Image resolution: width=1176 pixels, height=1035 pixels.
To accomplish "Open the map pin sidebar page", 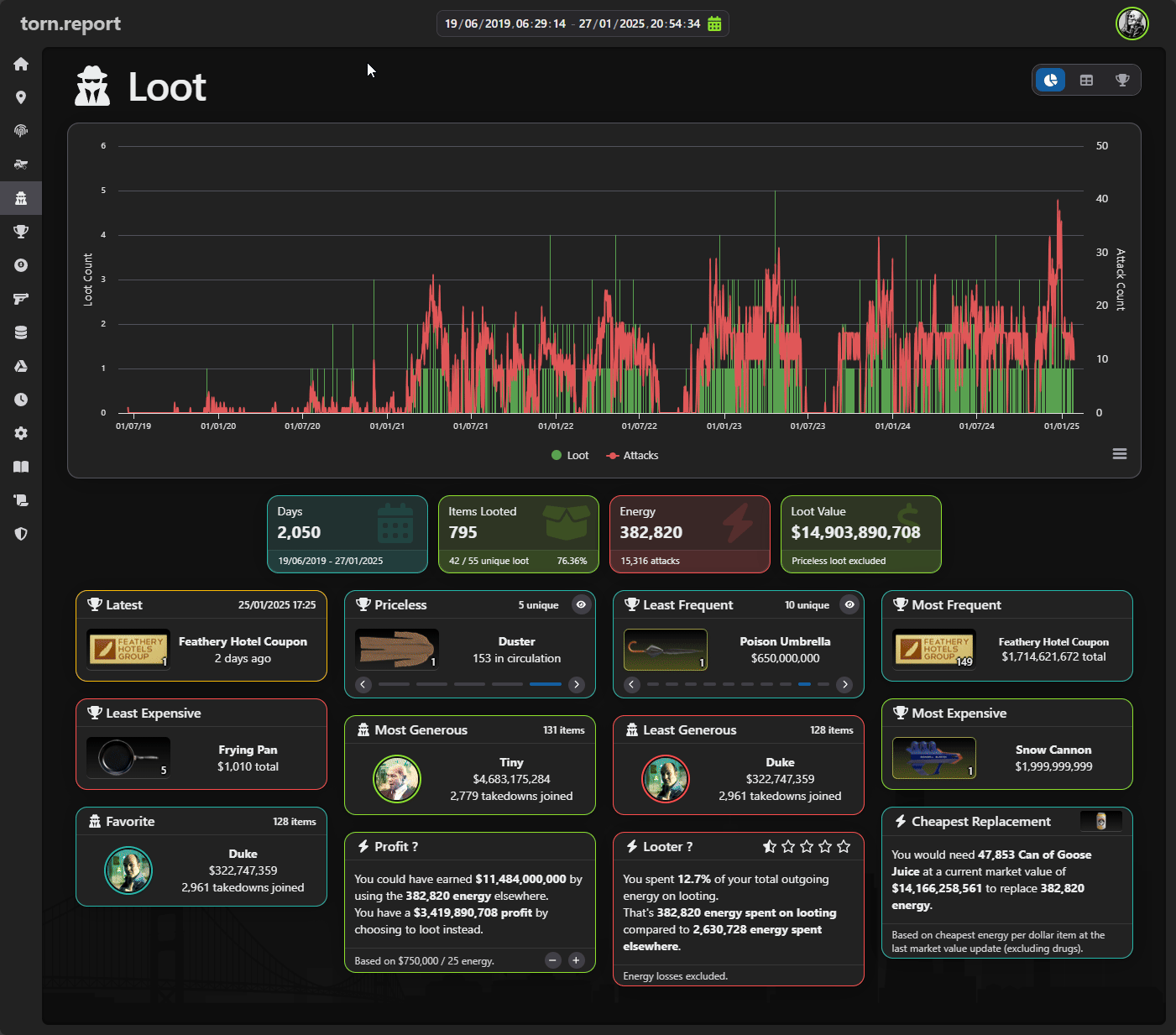I will pos(21,97).
